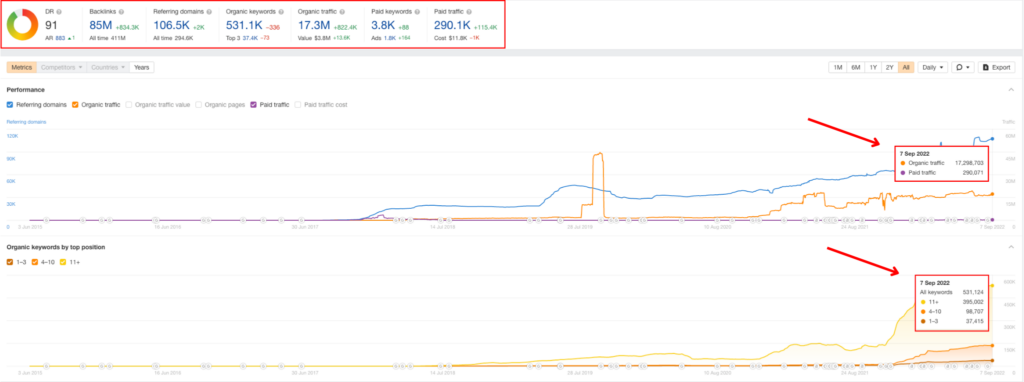This screenshot has height=382, width=1024.
Task: Click the AR 883 rank link
Action: pos(59,38)
